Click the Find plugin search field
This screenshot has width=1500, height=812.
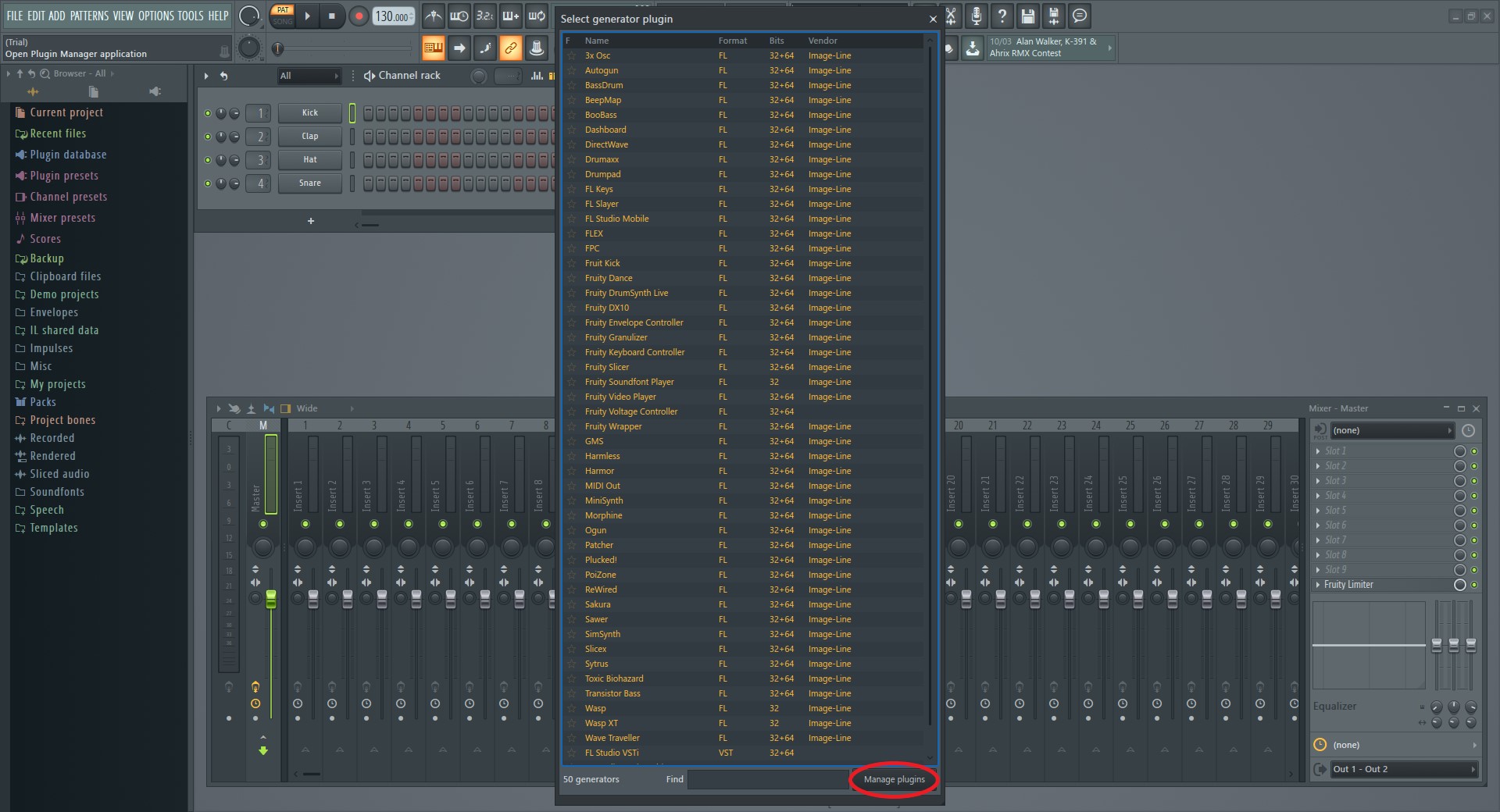click(770, 778)
